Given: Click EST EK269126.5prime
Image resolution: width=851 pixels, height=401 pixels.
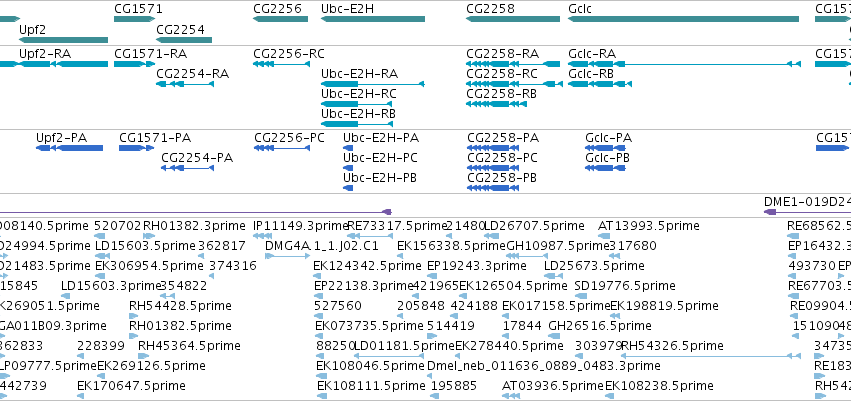Looking at the screenshot, I should pyautogui.click(x=103, y=376).
